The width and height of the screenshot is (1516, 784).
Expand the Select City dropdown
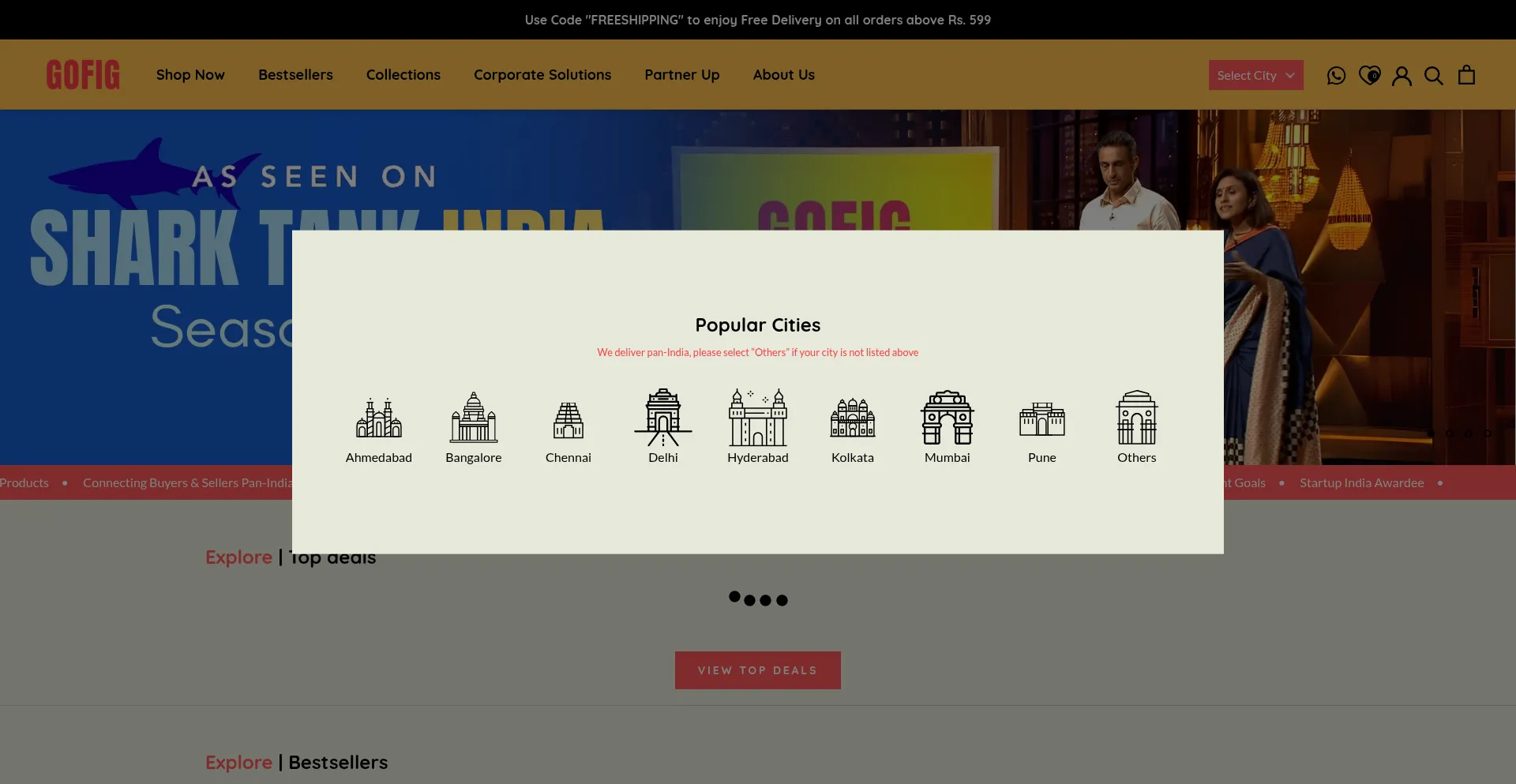1255,75
